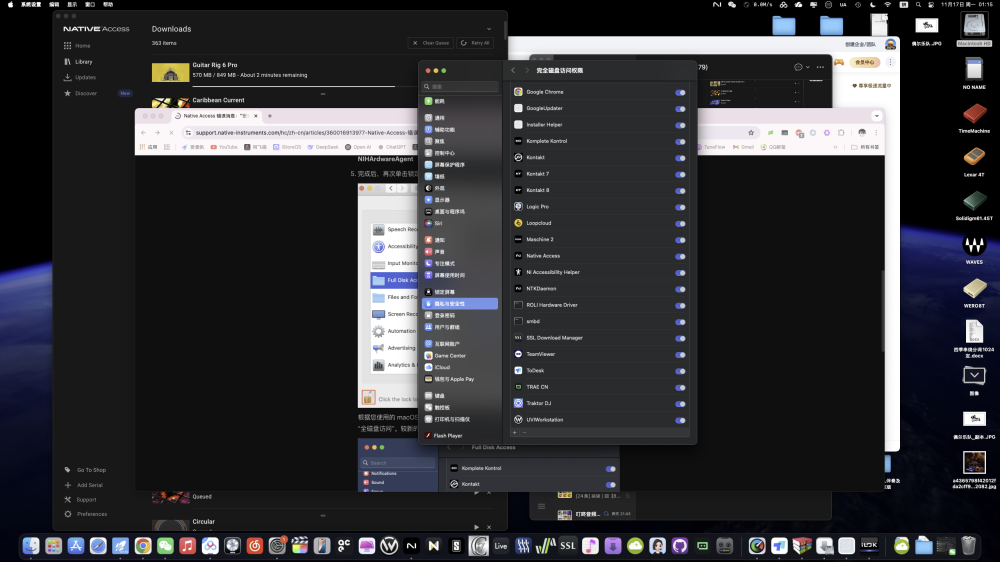Click the Retry All button

point(475,43)
